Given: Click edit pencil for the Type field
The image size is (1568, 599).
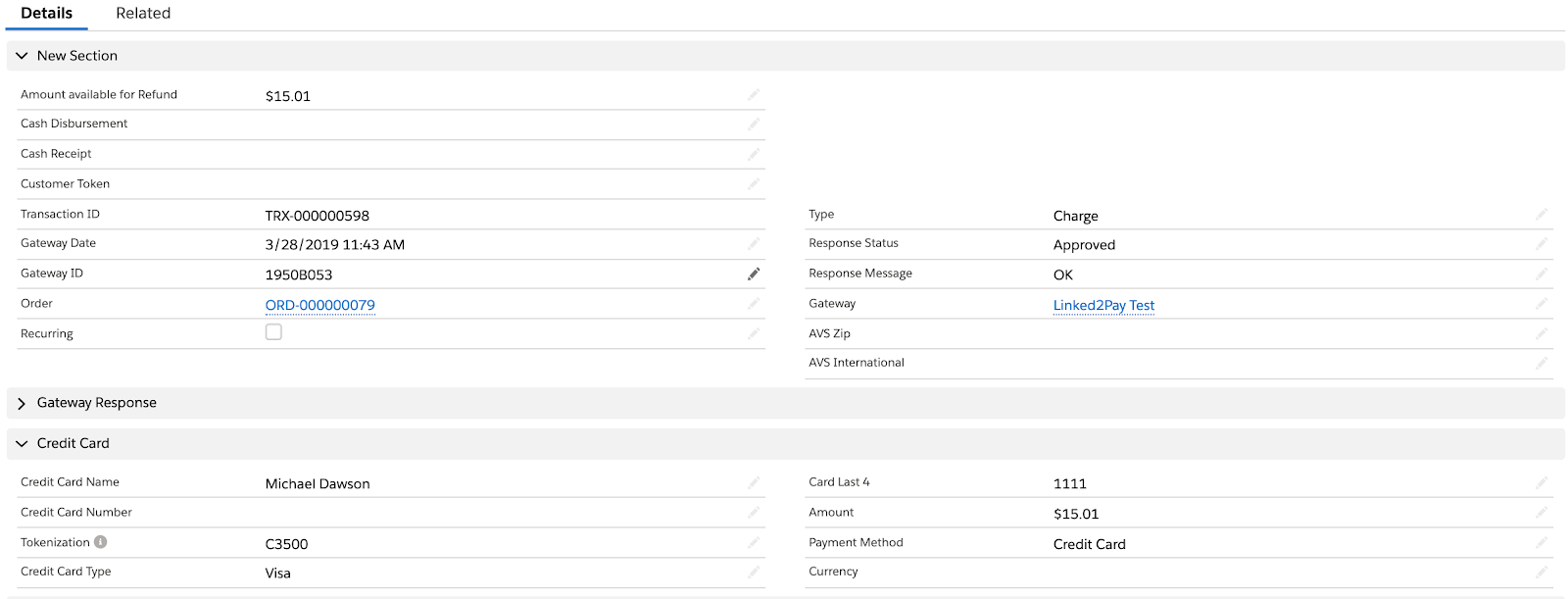Looking at the screenshot, I should tap(1542, 215).
